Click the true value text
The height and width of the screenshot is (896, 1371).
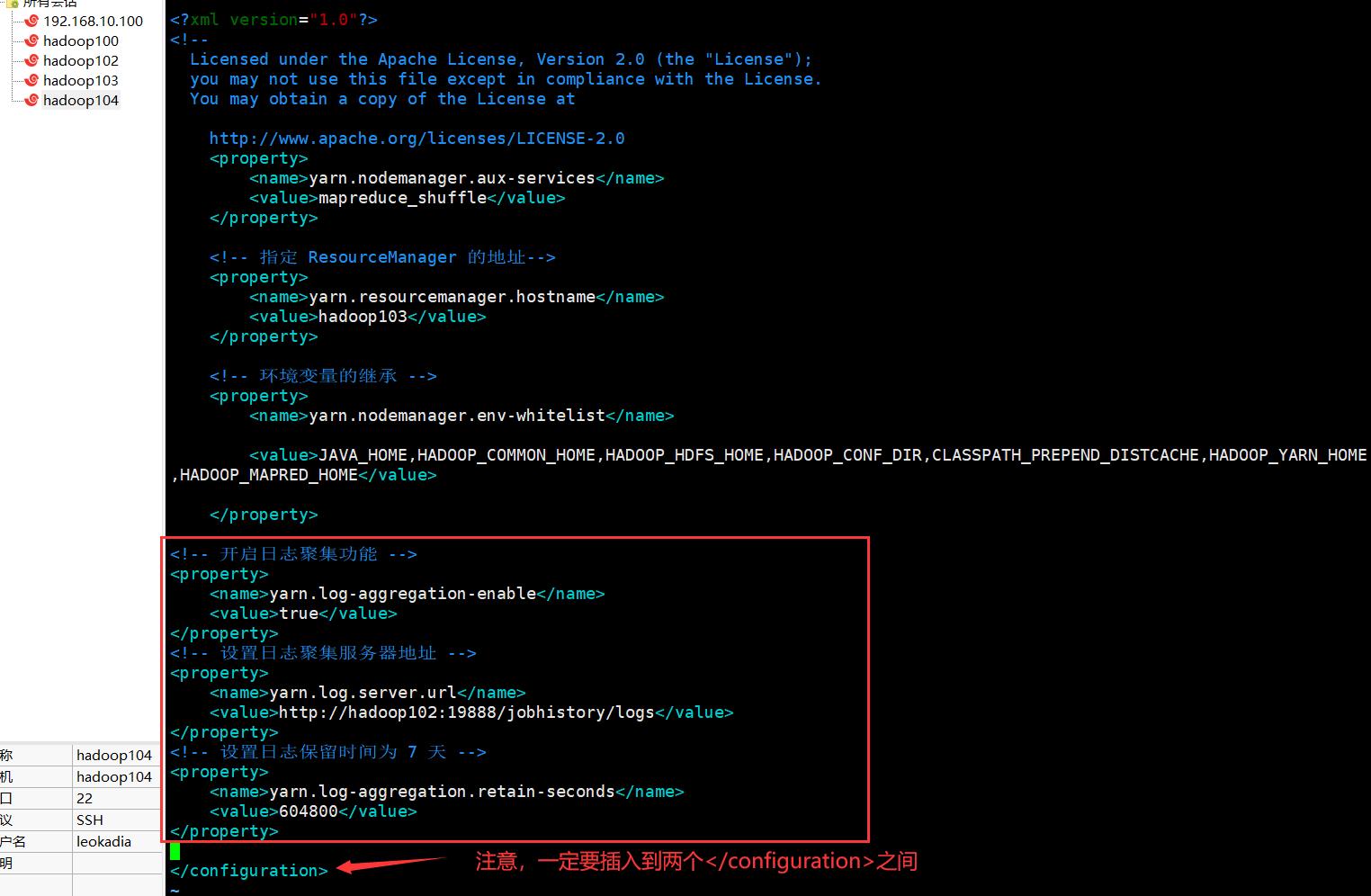299,614
